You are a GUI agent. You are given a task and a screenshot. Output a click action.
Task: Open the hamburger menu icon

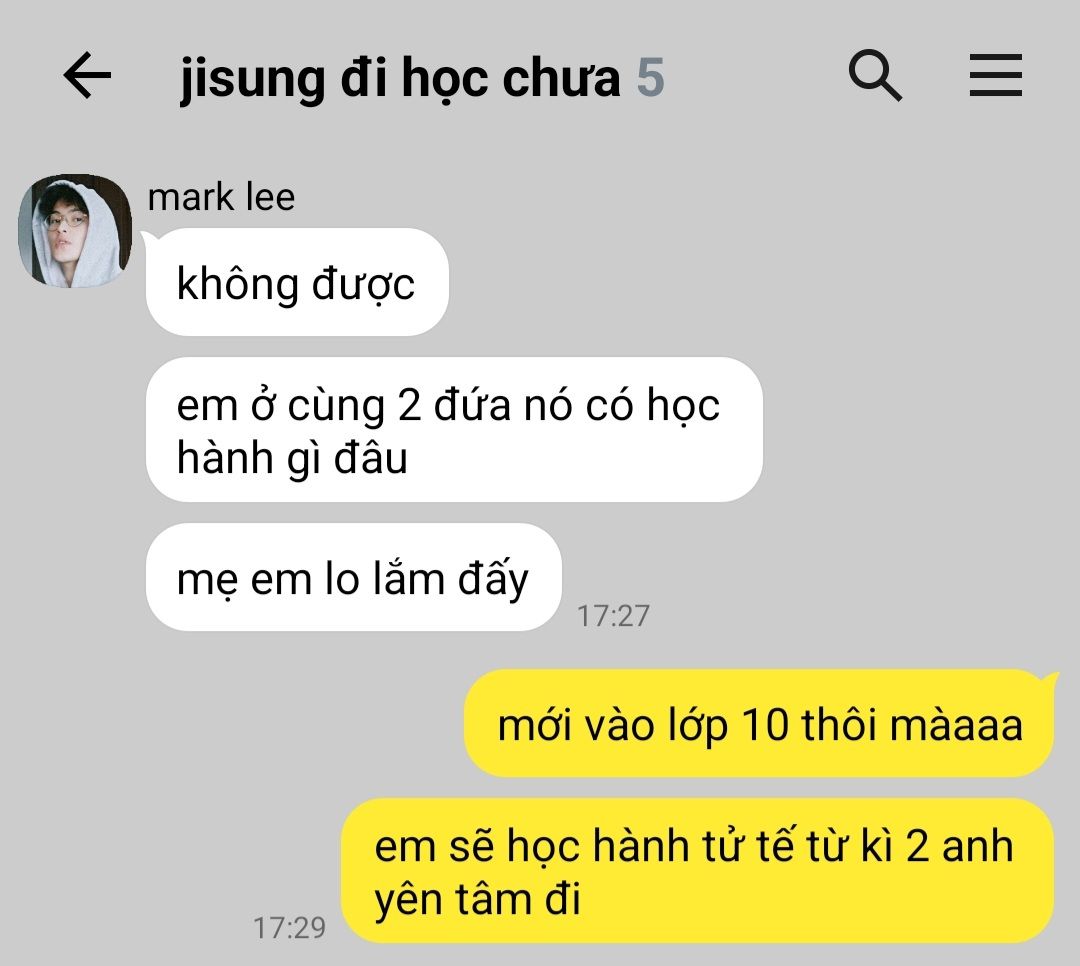995,75
